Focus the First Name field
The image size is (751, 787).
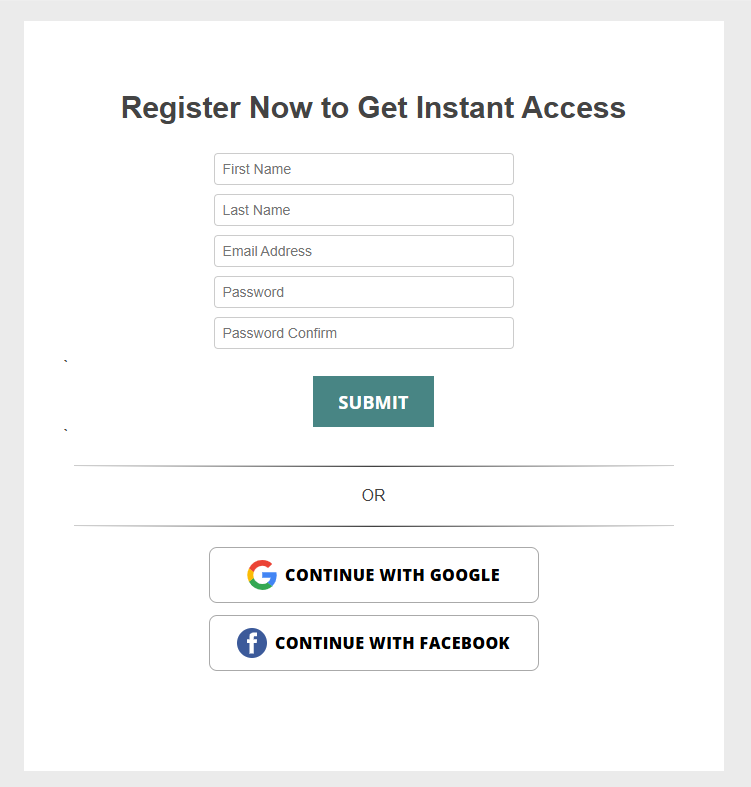click(364, 169)
